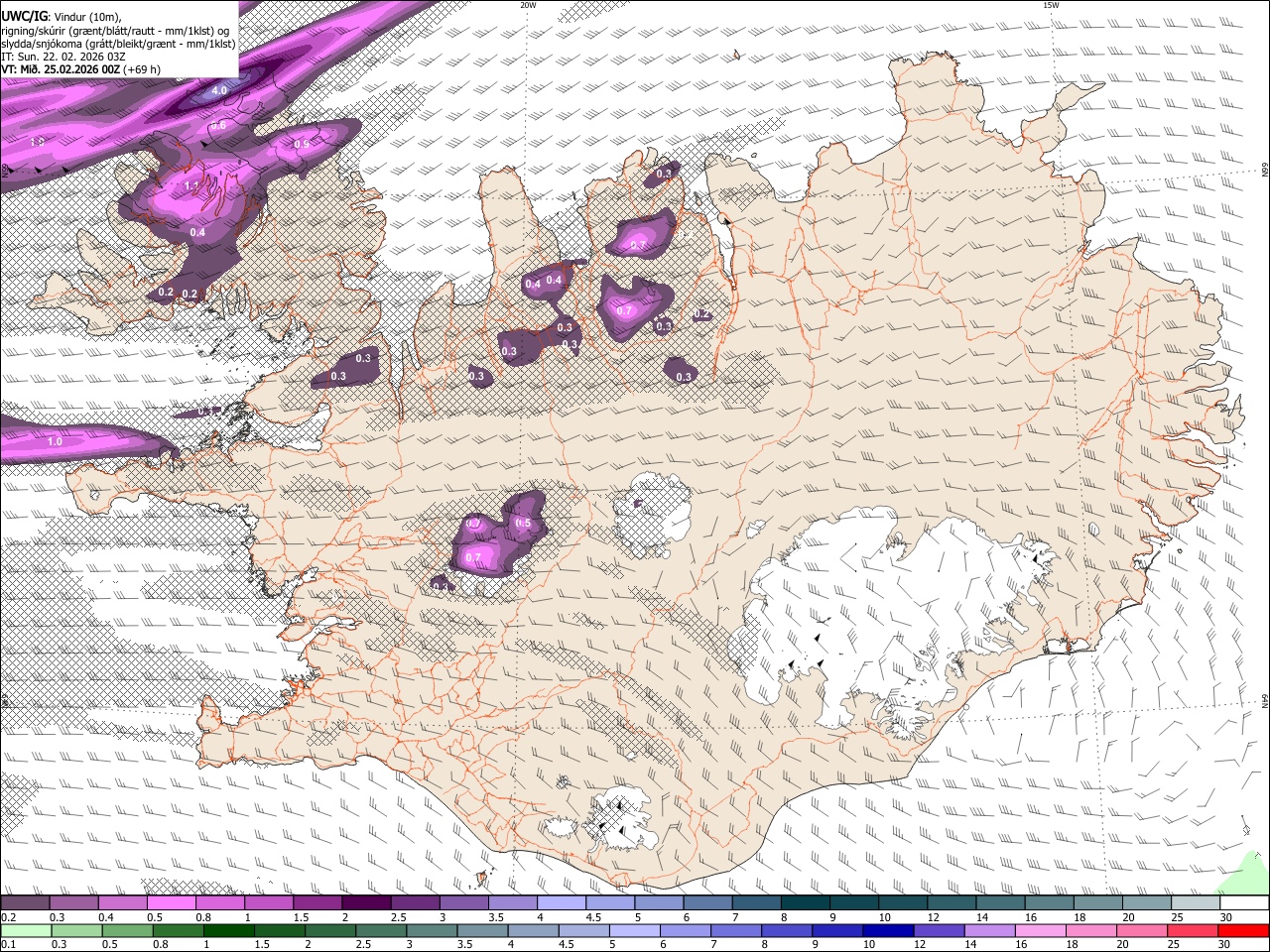Click the medium green 0.5–0.8 rain swatch

(x=127, y=930)
